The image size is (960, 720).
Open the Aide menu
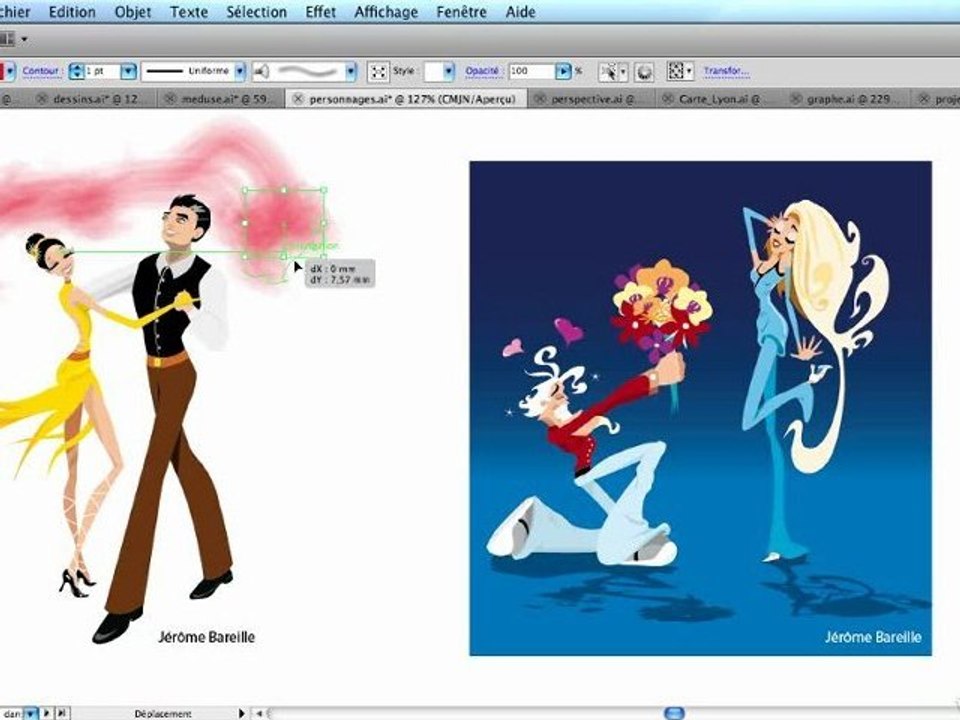[520, 12]
